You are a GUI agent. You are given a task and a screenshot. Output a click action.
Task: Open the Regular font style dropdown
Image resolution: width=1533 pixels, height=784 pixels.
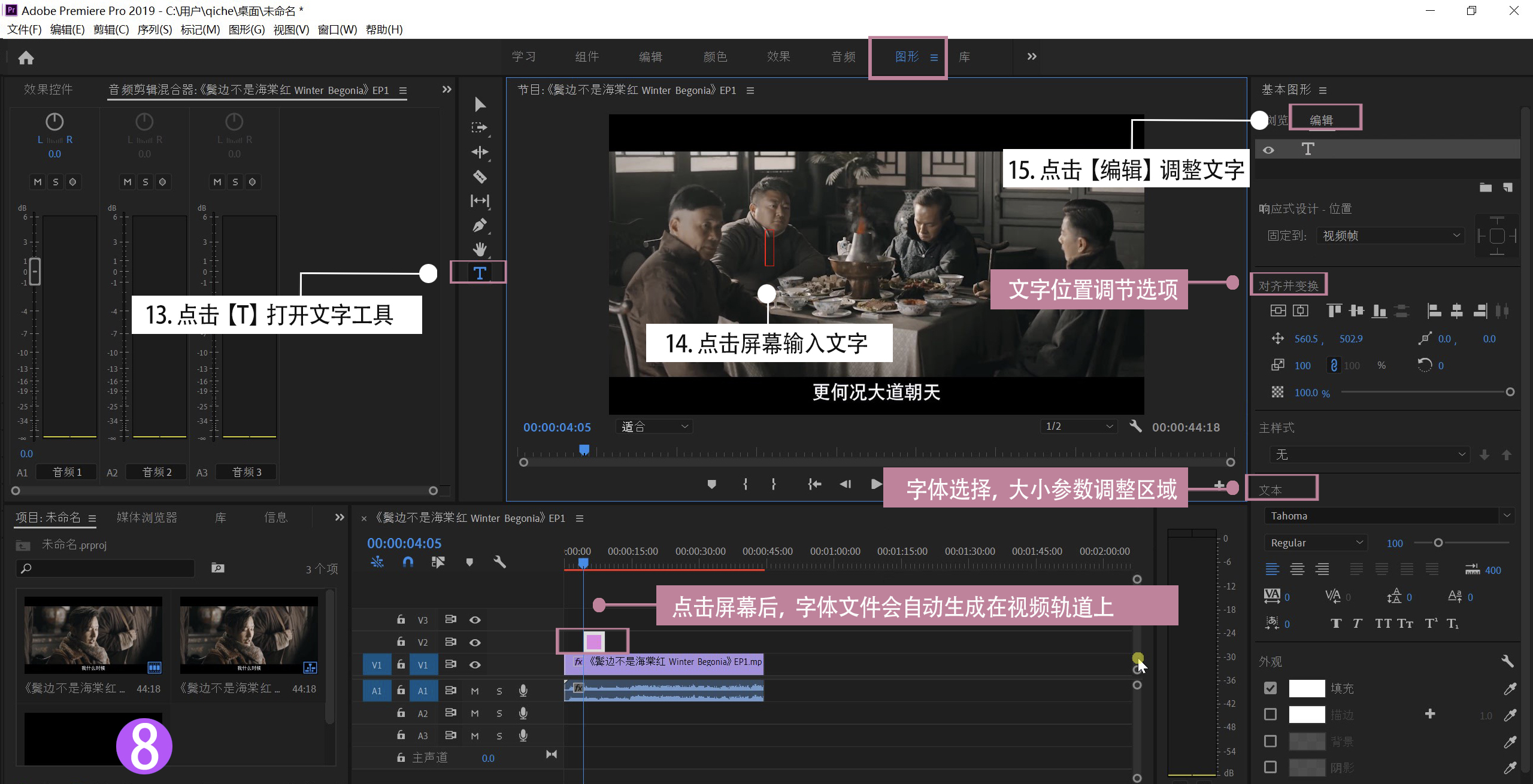coord(1316,543)
